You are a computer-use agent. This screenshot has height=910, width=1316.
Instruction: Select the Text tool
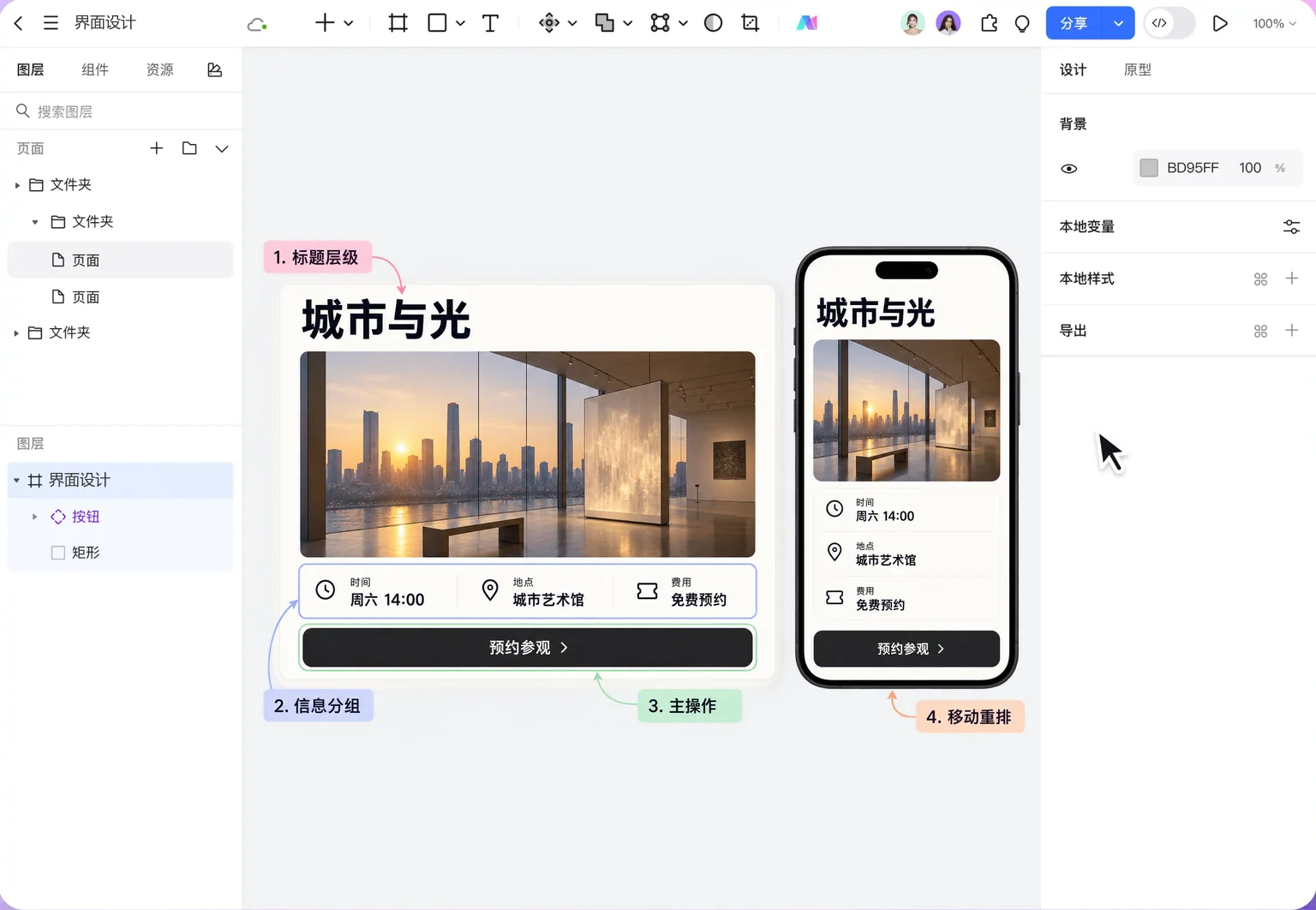point(490,23)
